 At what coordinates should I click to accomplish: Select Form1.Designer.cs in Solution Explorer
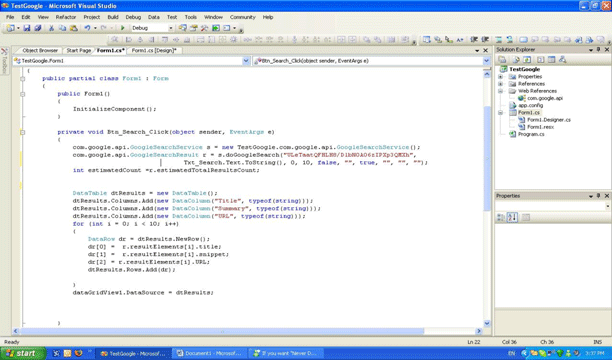tap(549, 120)
